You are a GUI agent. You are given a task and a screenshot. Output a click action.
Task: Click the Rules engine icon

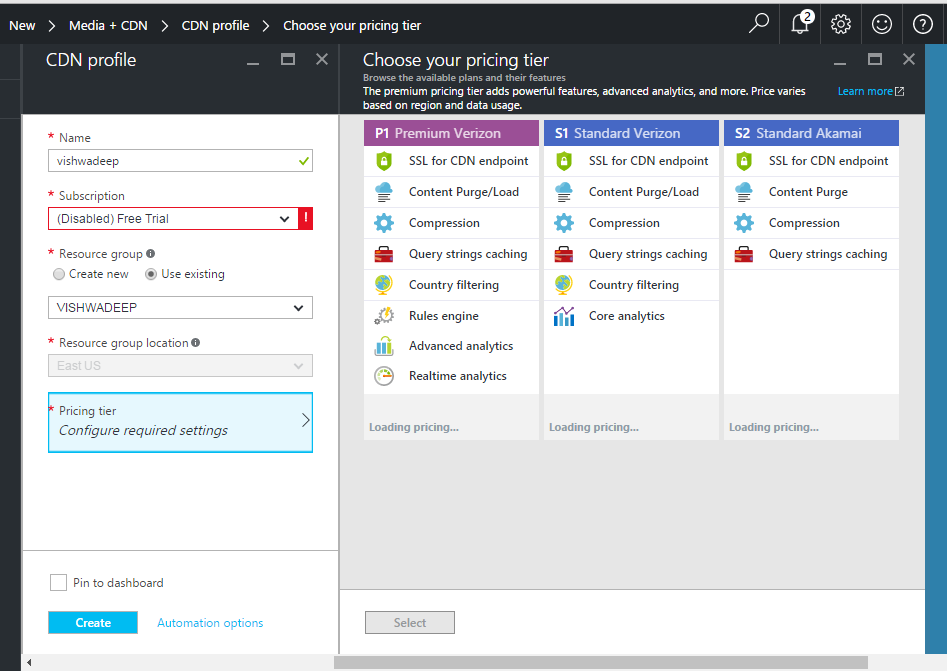[x=384, y=316]
